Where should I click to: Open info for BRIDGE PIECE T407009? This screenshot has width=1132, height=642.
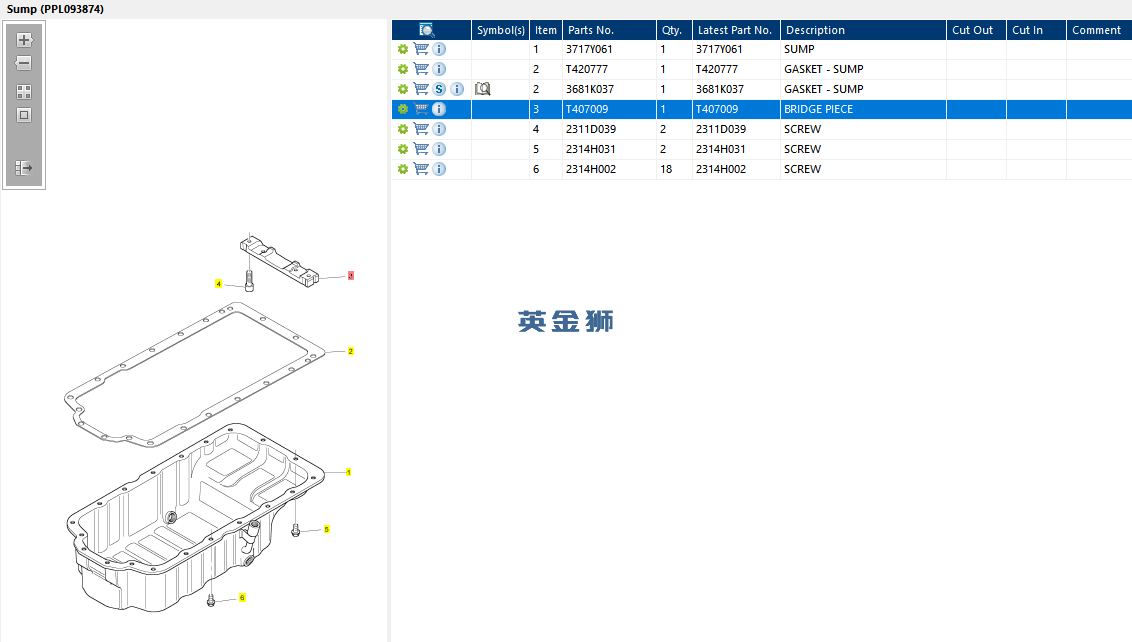tap(439, 109)
